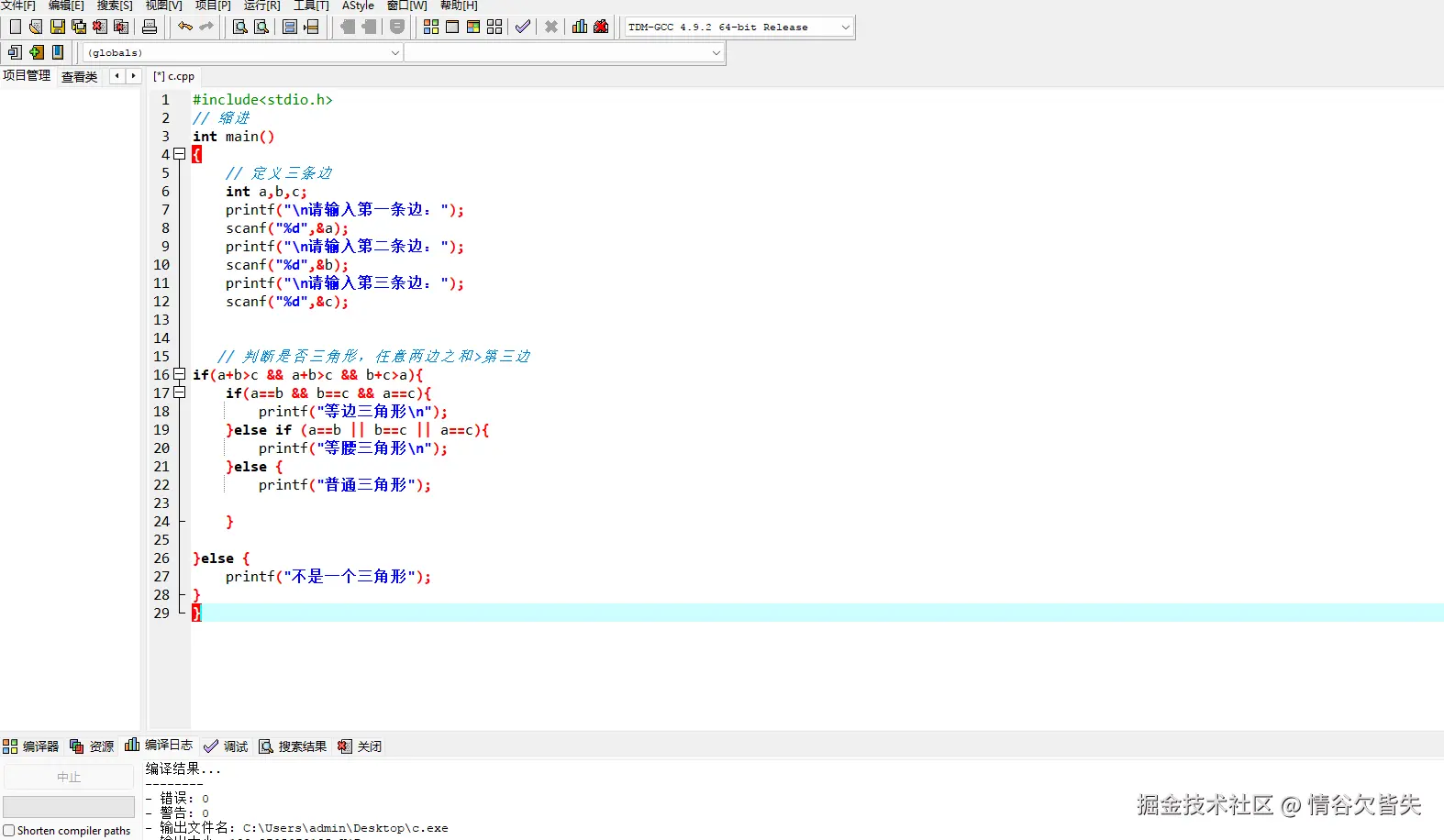Delete profiling information with red-X chart icon
Image resolution: width=1444 pixels, height=840 pixels.
tap(601, 27)
